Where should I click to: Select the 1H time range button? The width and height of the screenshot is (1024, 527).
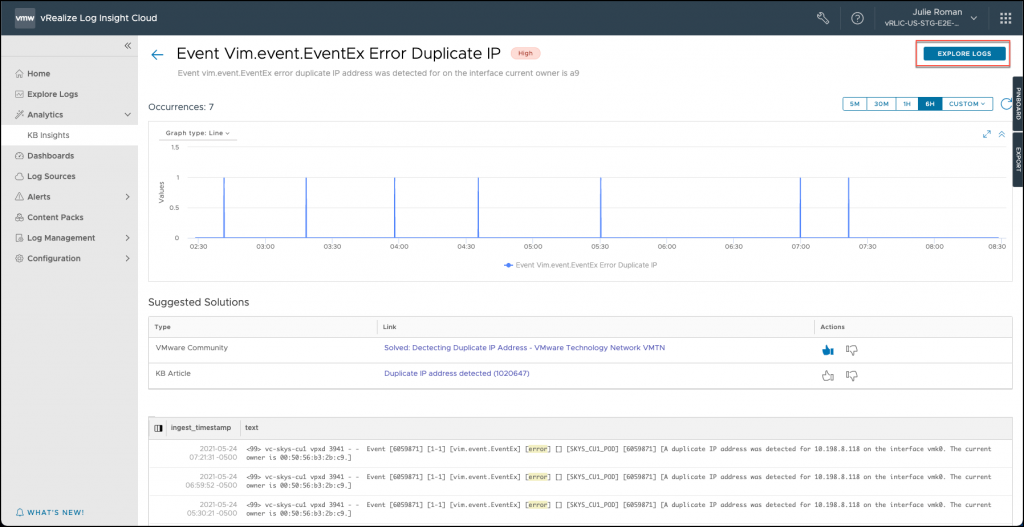(907, 104)
